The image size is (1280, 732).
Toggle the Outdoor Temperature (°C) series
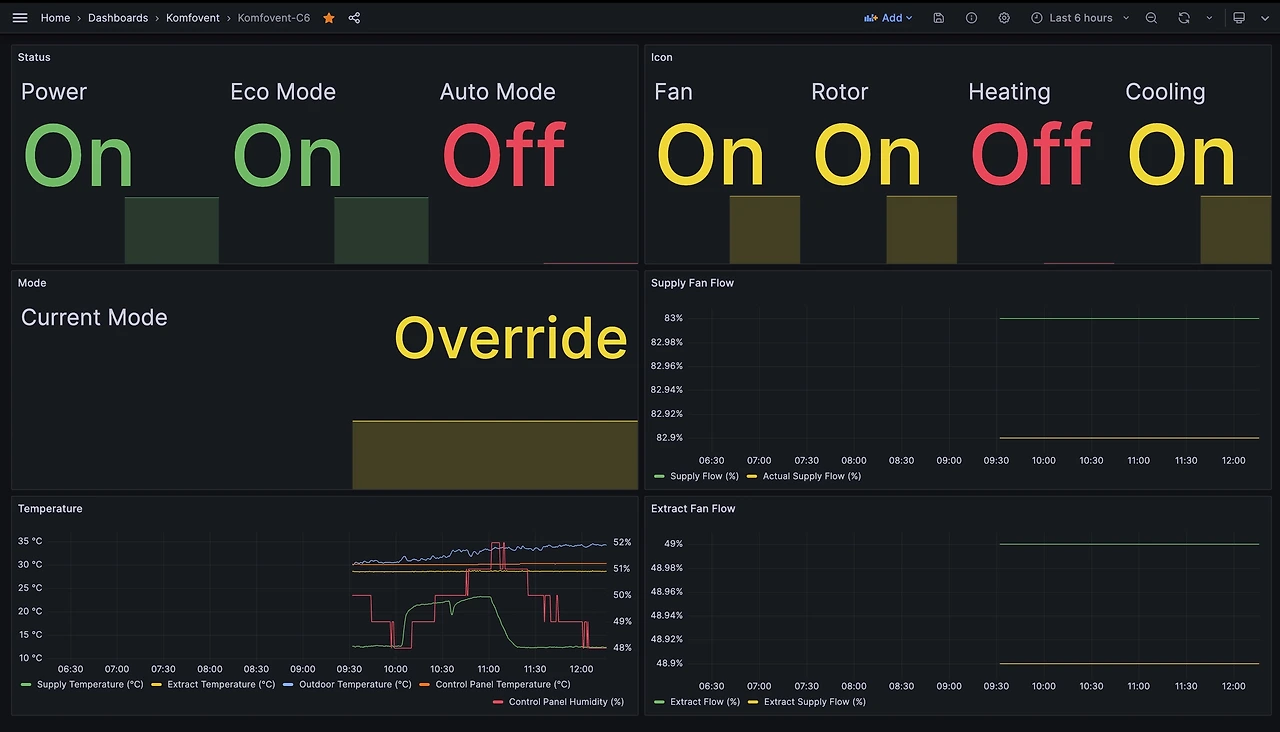pyautogui.click(x=355, y=685)
